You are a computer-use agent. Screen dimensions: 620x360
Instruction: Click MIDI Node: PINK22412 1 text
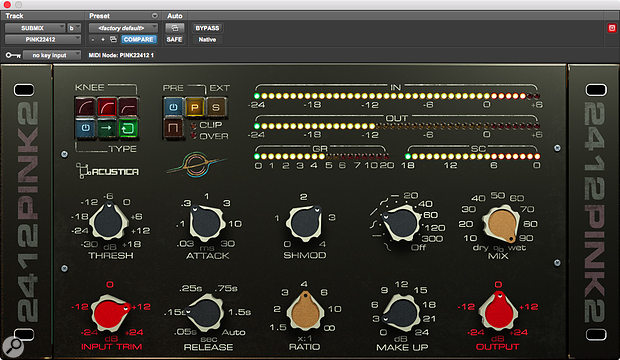(x=121, y=55)
